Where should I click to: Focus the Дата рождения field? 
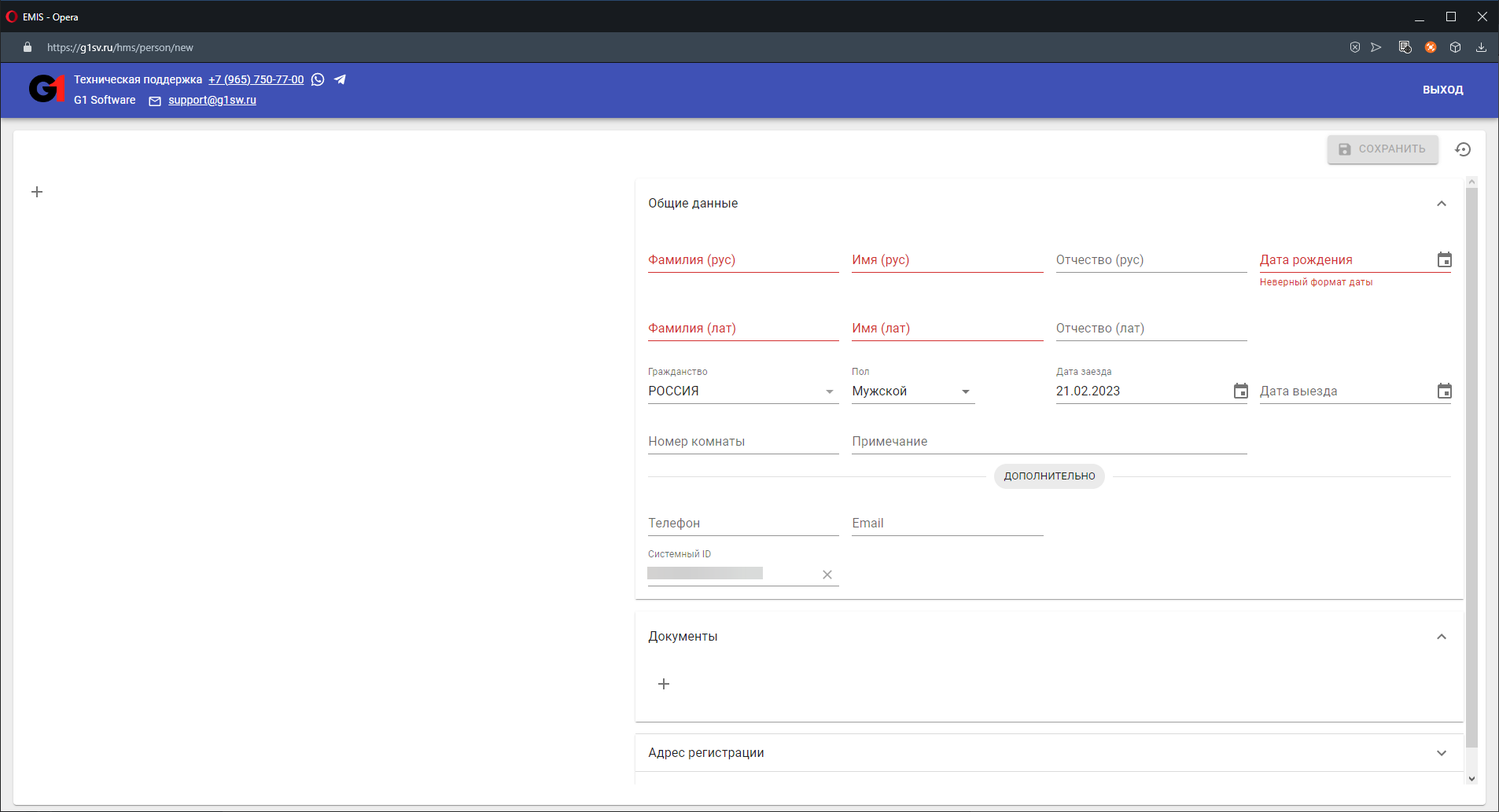click(x=1346, y=260)
